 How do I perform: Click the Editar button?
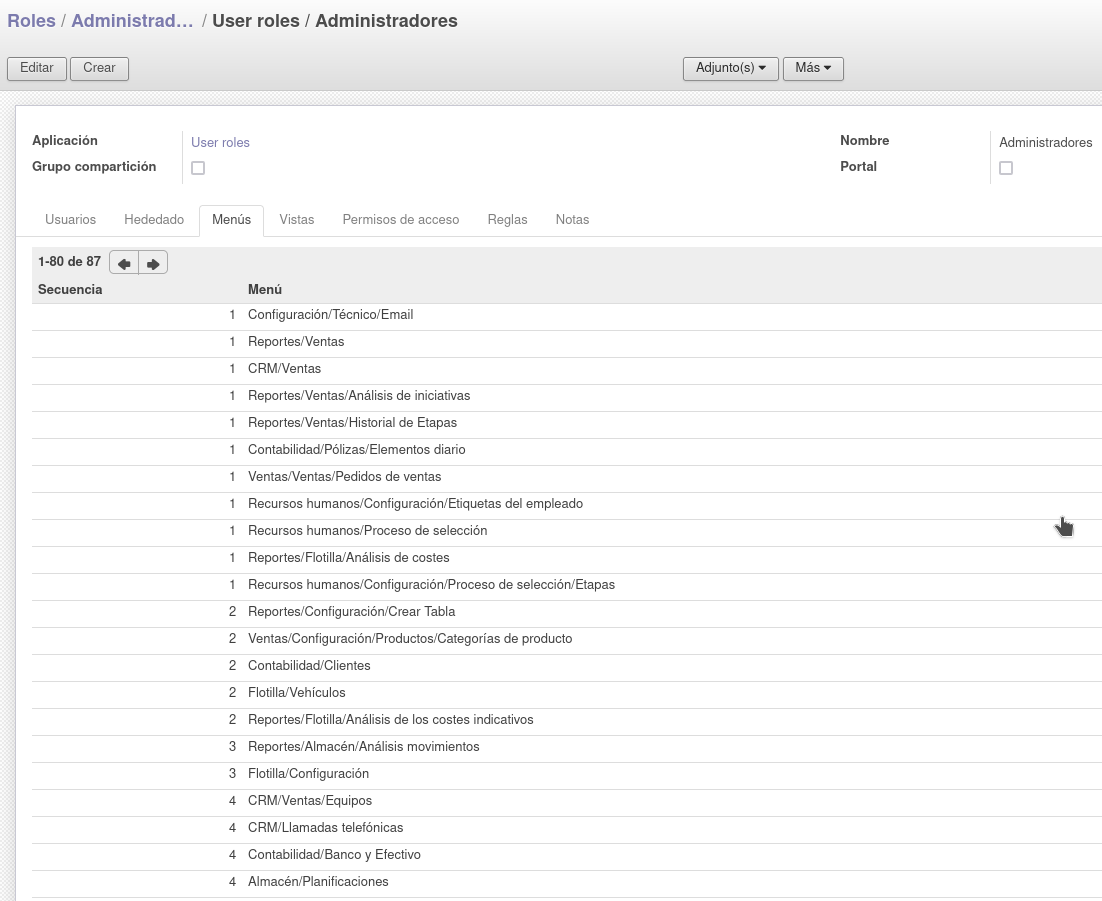pyautogui.click(x=37, y=68)
